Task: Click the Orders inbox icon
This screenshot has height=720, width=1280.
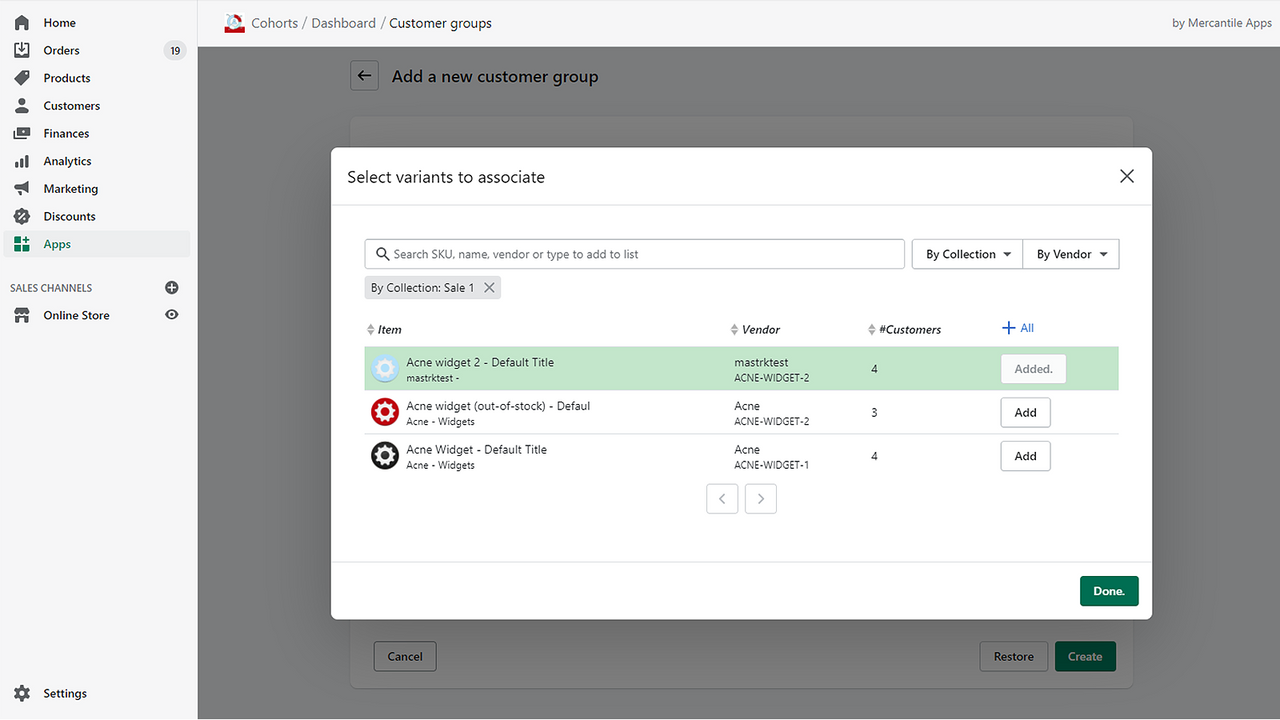Action: 22,50
